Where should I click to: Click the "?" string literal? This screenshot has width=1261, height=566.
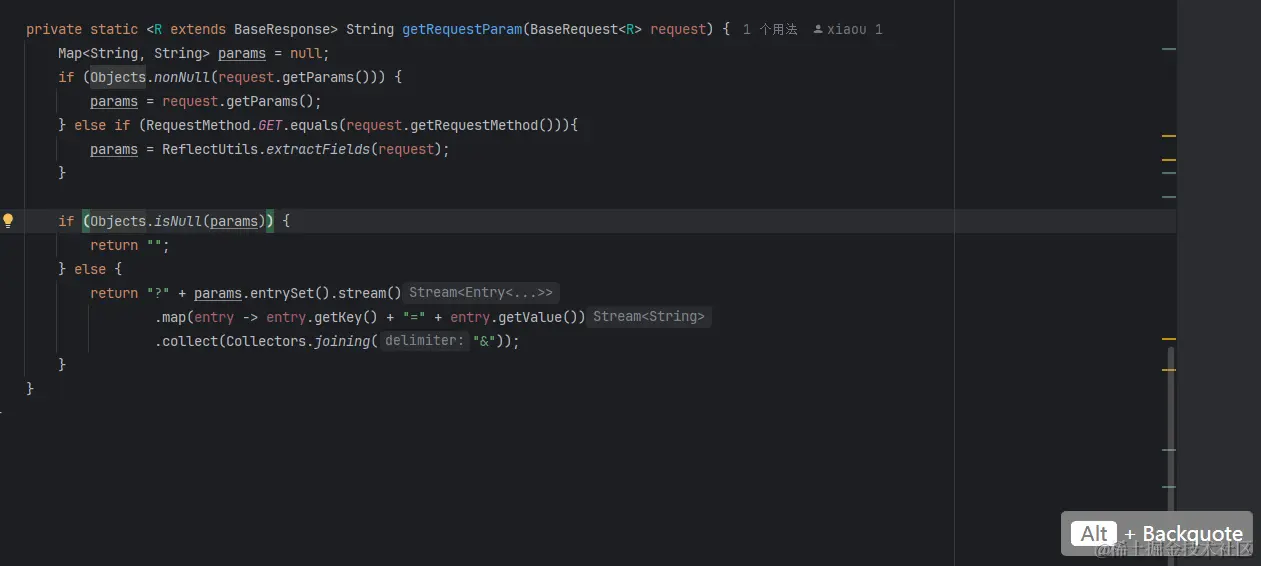[158, 293]
